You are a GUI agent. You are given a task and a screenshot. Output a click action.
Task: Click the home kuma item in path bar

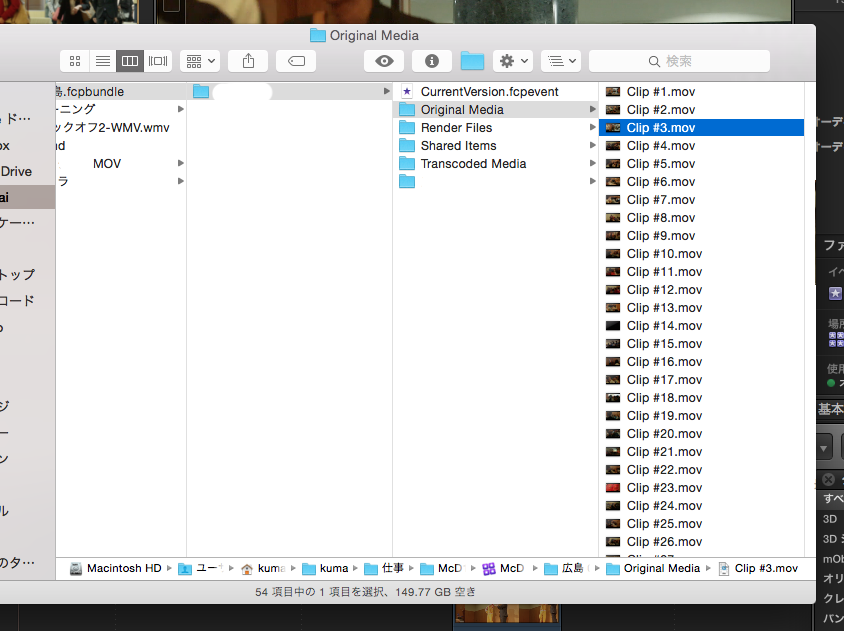[x=263, y=569]
